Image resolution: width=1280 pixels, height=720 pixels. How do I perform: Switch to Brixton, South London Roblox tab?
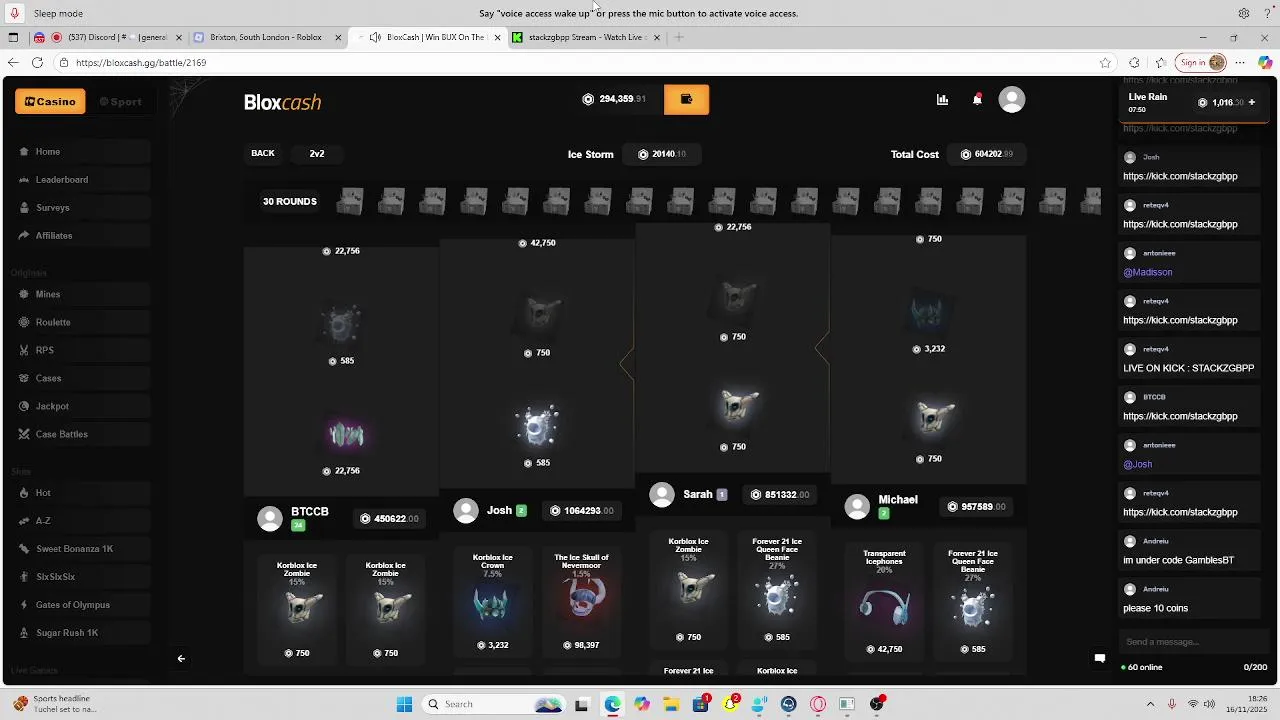[266, 37]
